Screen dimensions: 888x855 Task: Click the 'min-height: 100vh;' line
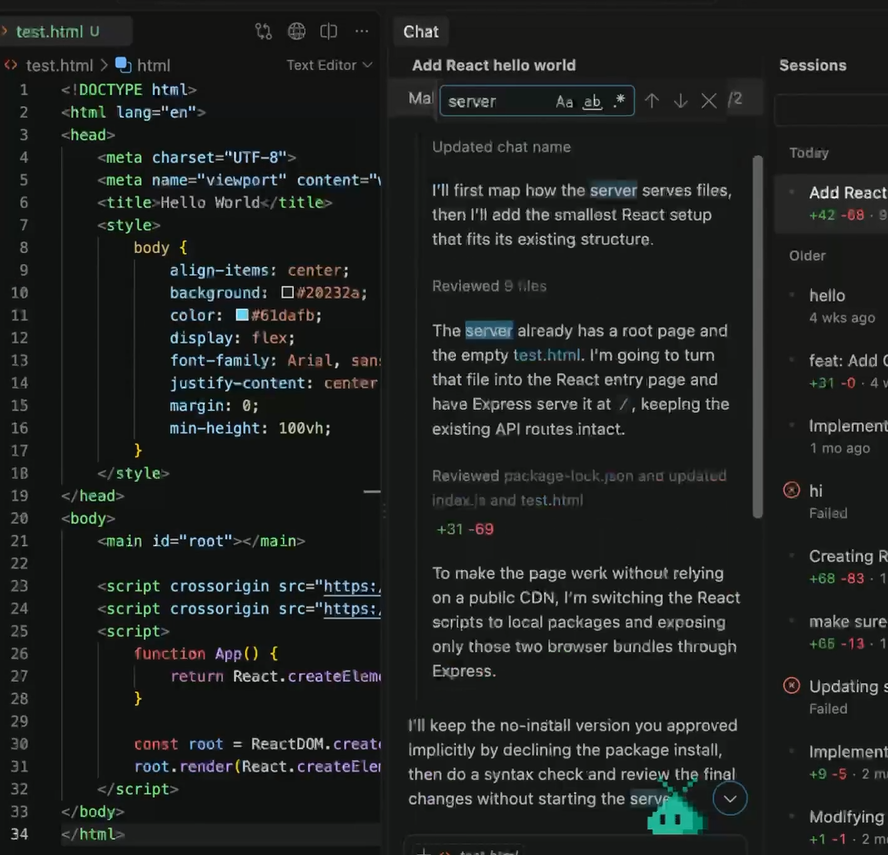click(250, 428)
